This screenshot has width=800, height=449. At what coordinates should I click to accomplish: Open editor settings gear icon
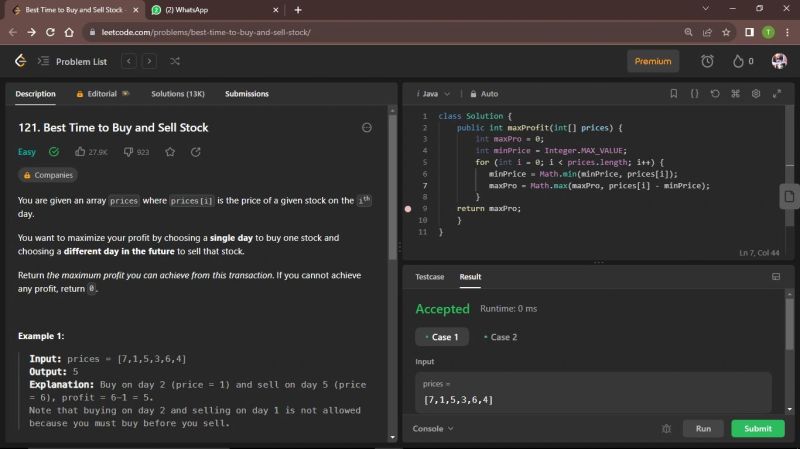755,94
